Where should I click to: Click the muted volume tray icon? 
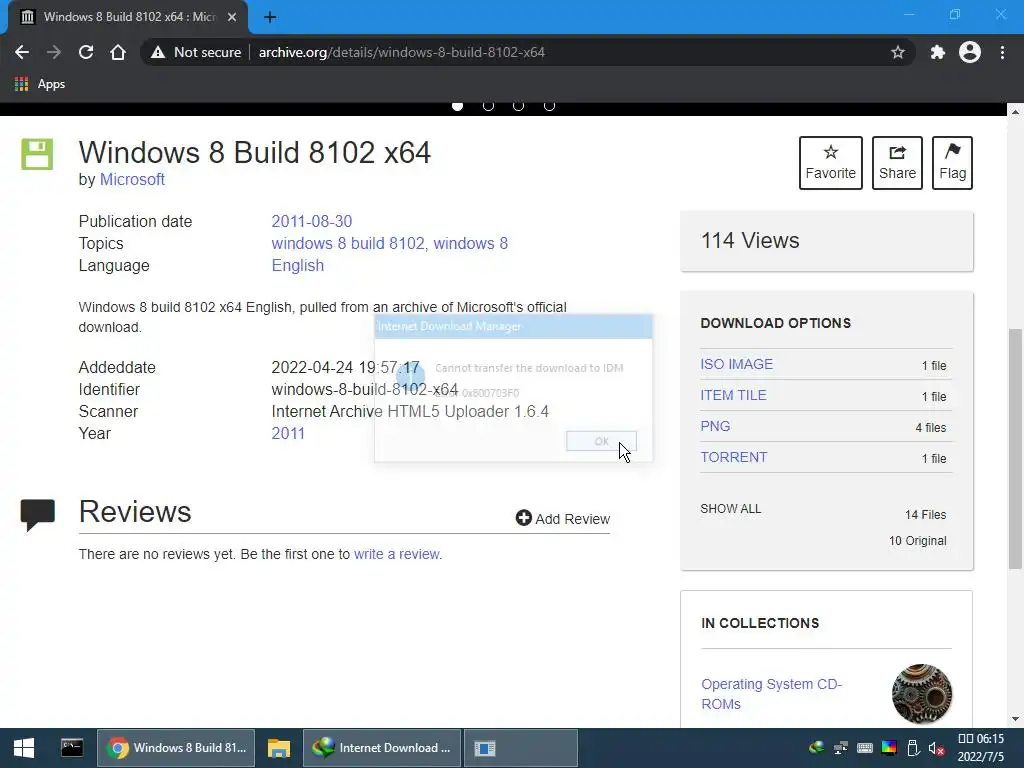936,748
